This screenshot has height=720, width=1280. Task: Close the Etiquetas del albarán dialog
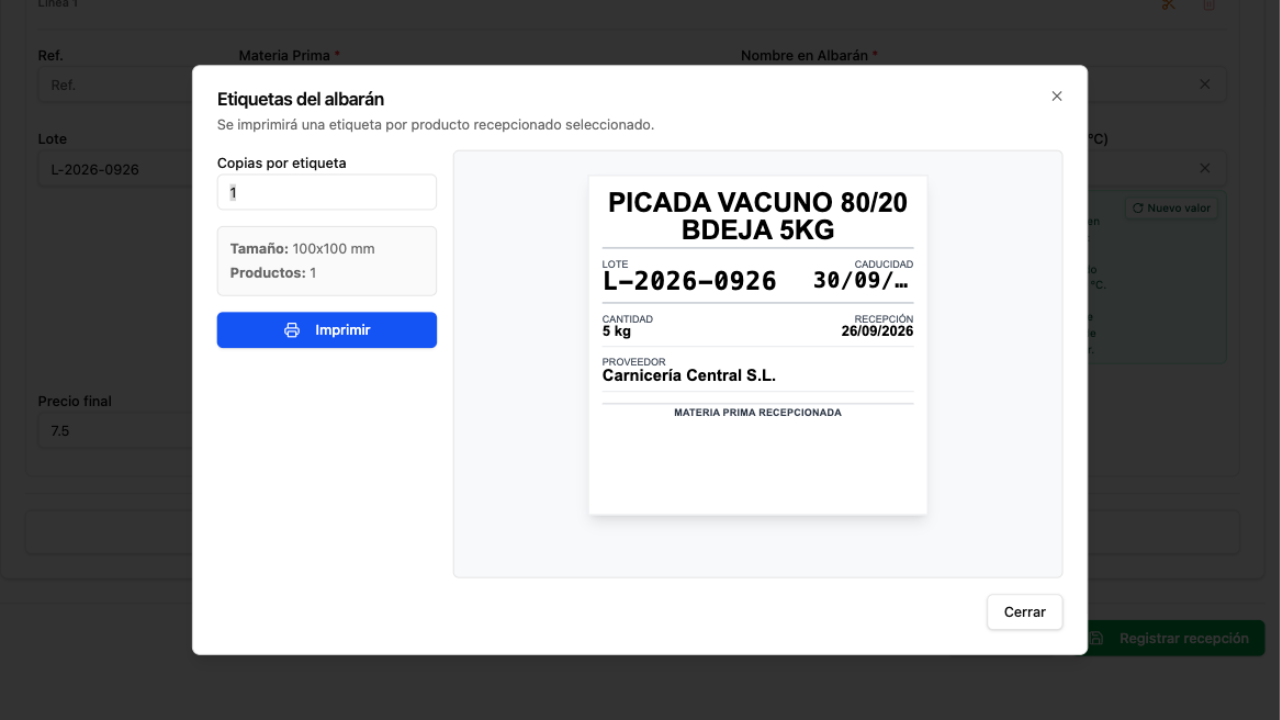(1057, 96)
